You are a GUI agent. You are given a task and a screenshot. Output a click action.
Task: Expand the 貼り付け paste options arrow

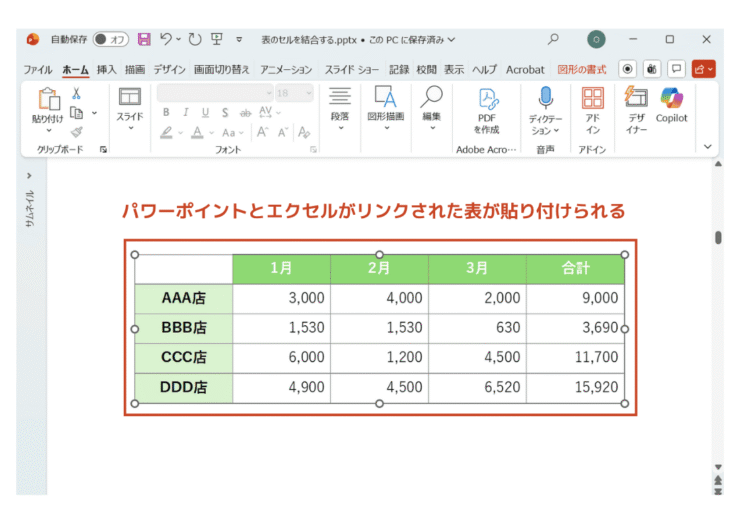49,130
